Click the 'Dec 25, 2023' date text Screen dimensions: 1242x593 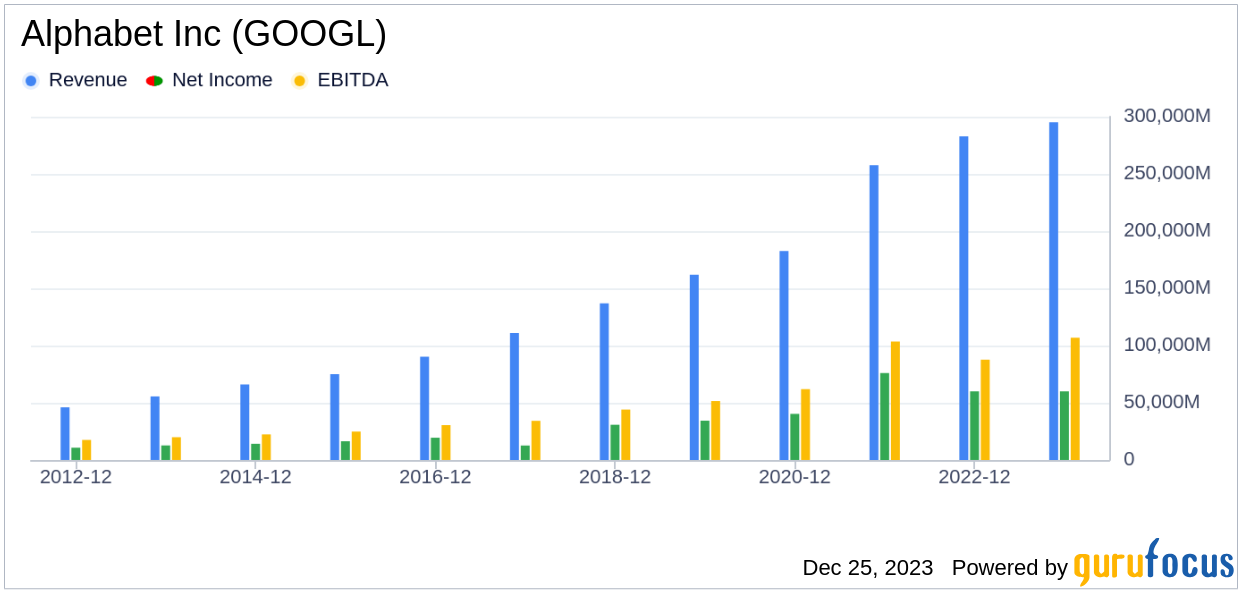point(868,568)
